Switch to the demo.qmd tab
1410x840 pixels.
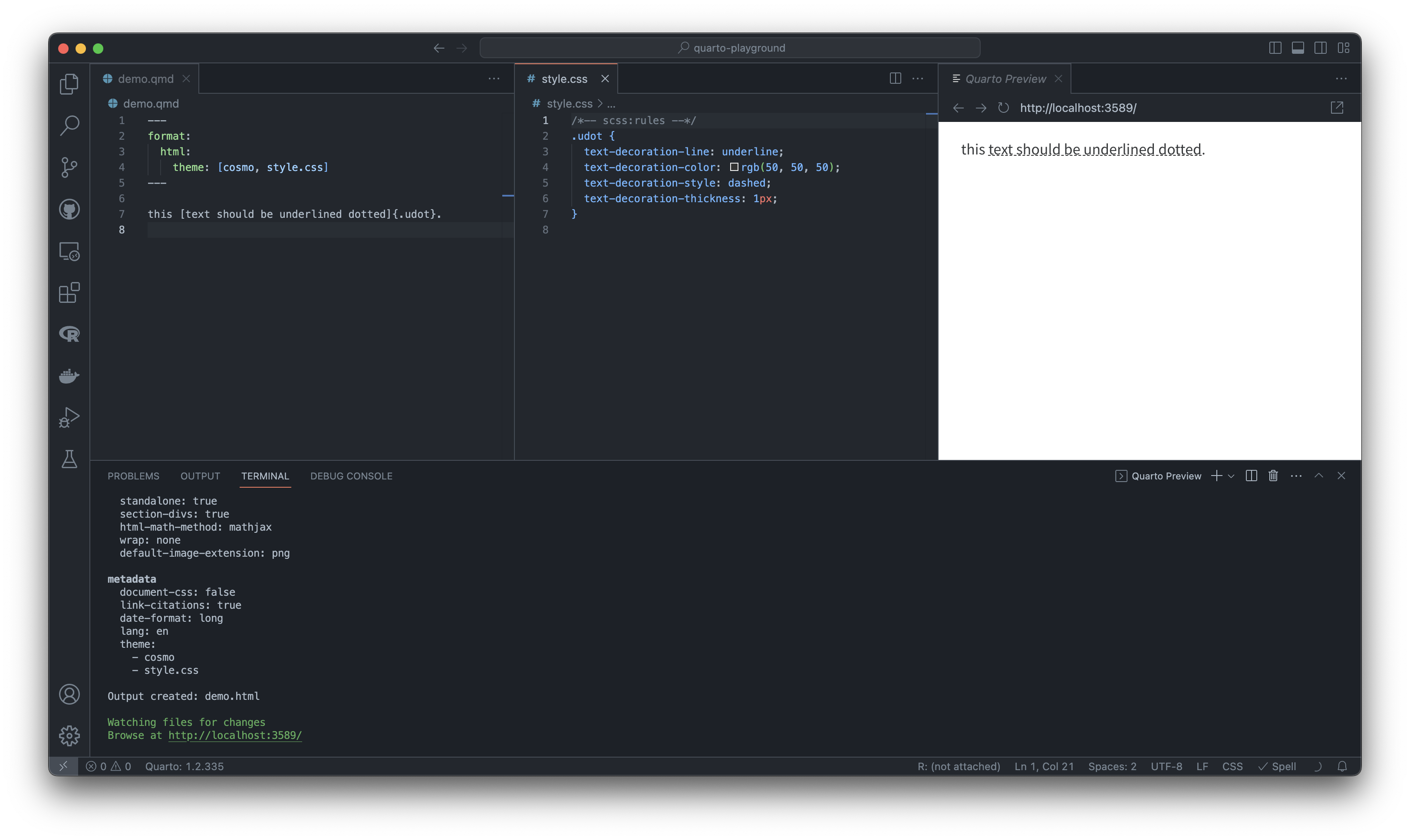coord(145,79)
